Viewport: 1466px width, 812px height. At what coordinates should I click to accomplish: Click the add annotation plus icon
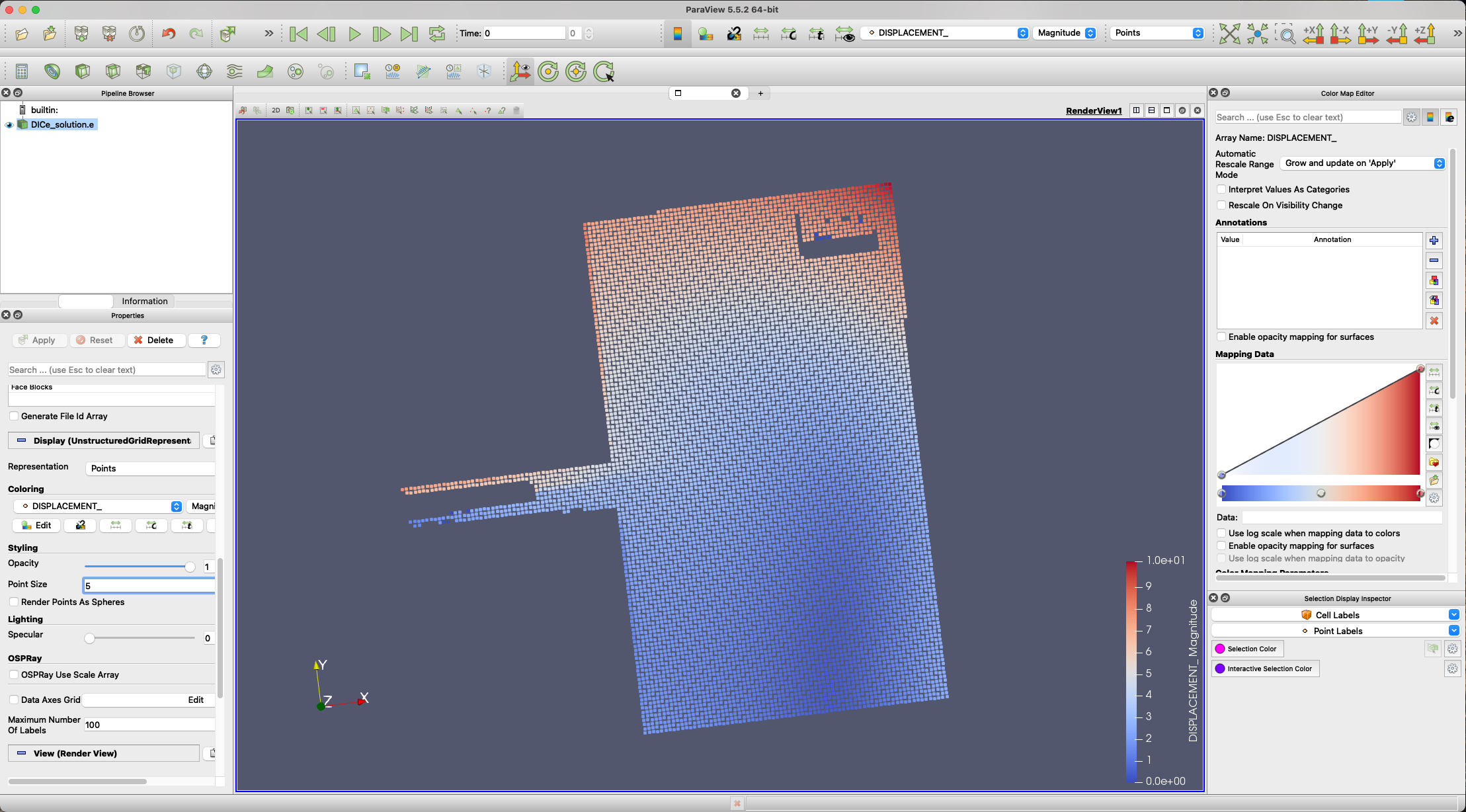(1434, 241)
